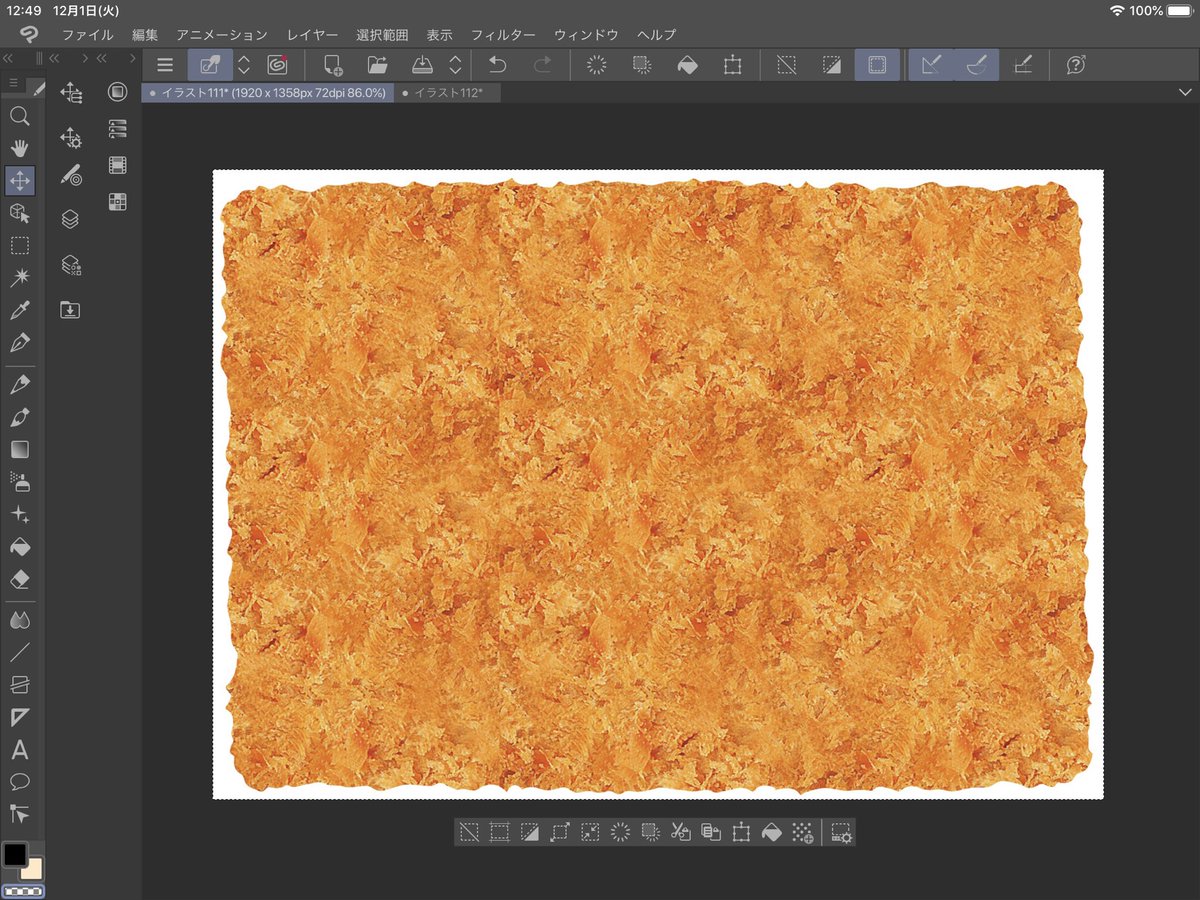Viewport: 1200px width, 900px height.
Task: Select the Airbrush spray tool
Action: tap(20, 482)
